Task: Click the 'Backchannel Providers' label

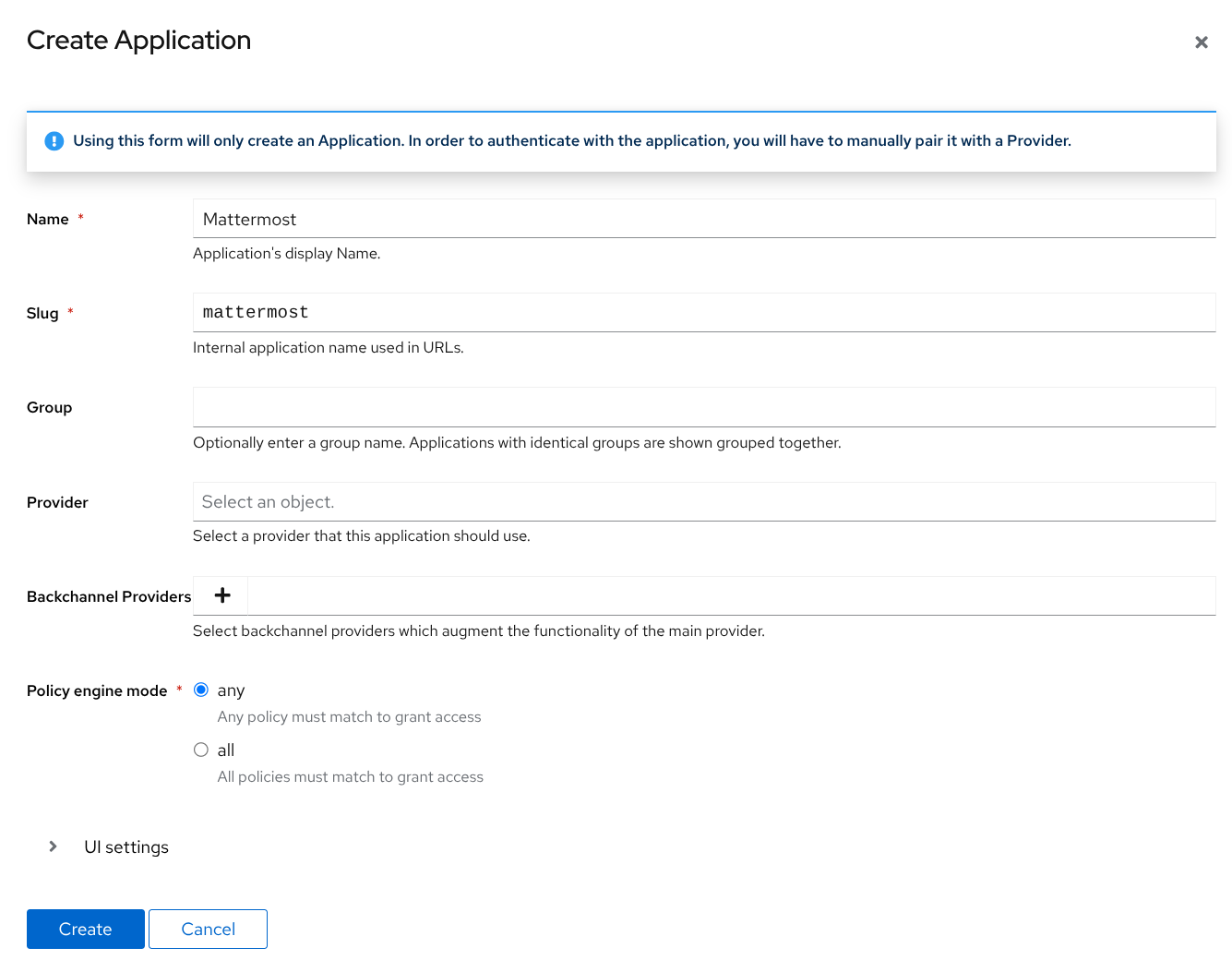Action: click(x=109, y=597)
